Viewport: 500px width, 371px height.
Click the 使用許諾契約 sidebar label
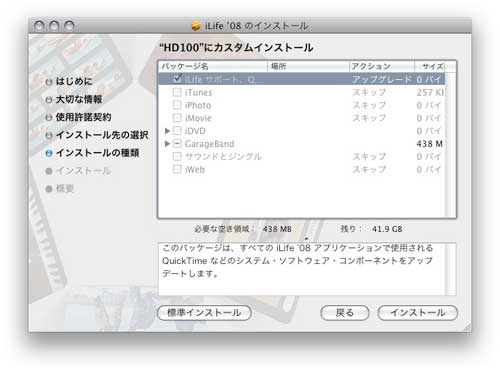pyautogui.click(x=83, y=117)
